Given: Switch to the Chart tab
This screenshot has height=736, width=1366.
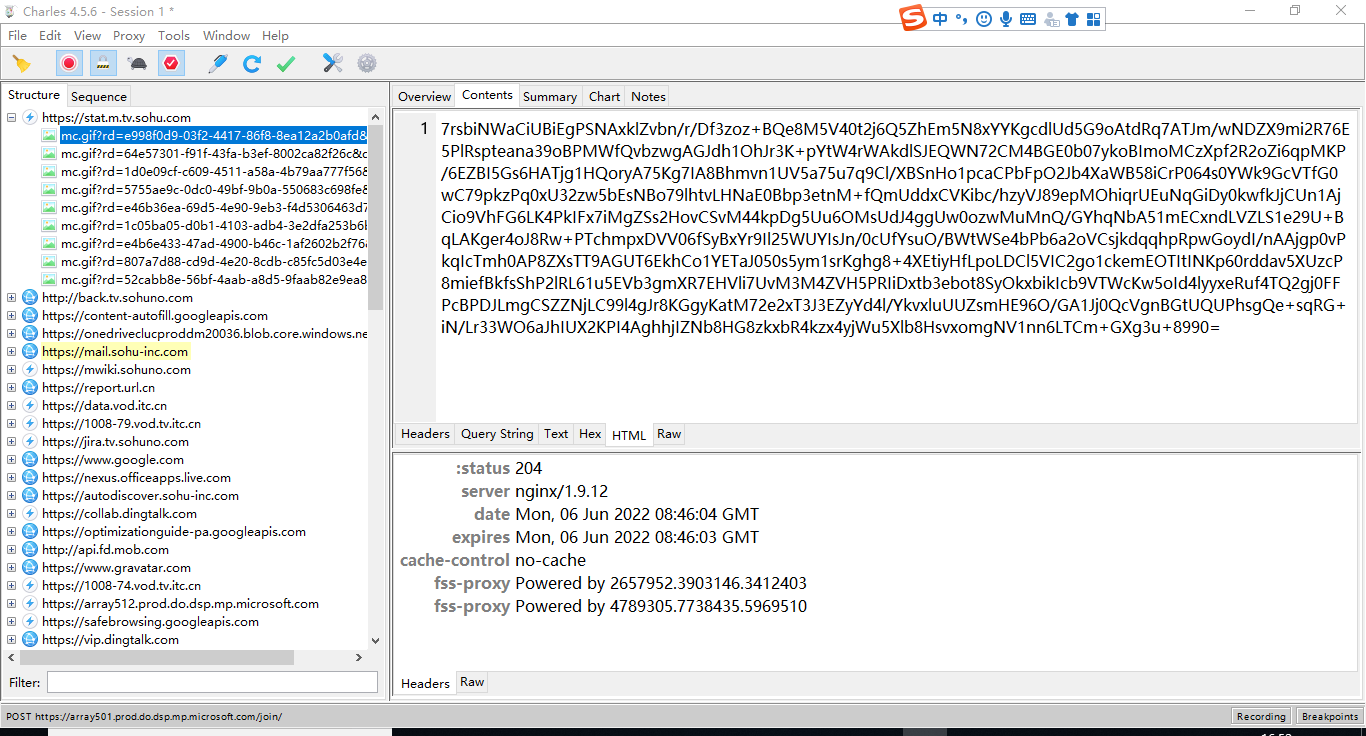Looking at the screenshot, I should (x=605, y=96).
